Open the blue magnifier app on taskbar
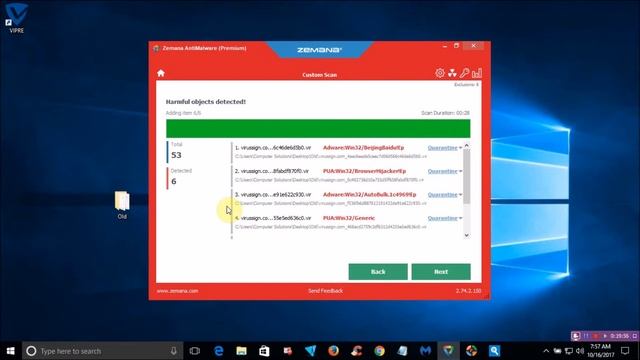Viewport: 640px width, 360px height. 494,351
